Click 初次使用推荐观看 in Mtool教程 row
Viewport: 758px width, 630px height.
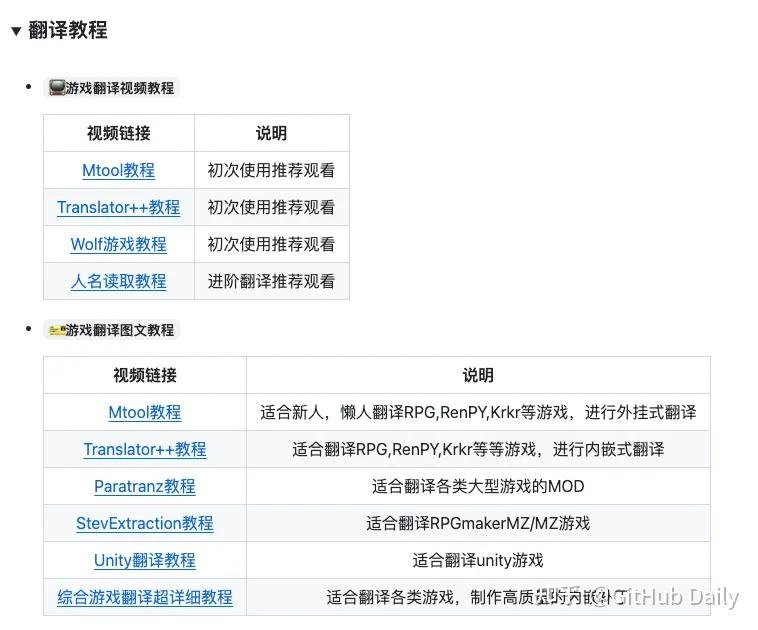tap(271, 170)
